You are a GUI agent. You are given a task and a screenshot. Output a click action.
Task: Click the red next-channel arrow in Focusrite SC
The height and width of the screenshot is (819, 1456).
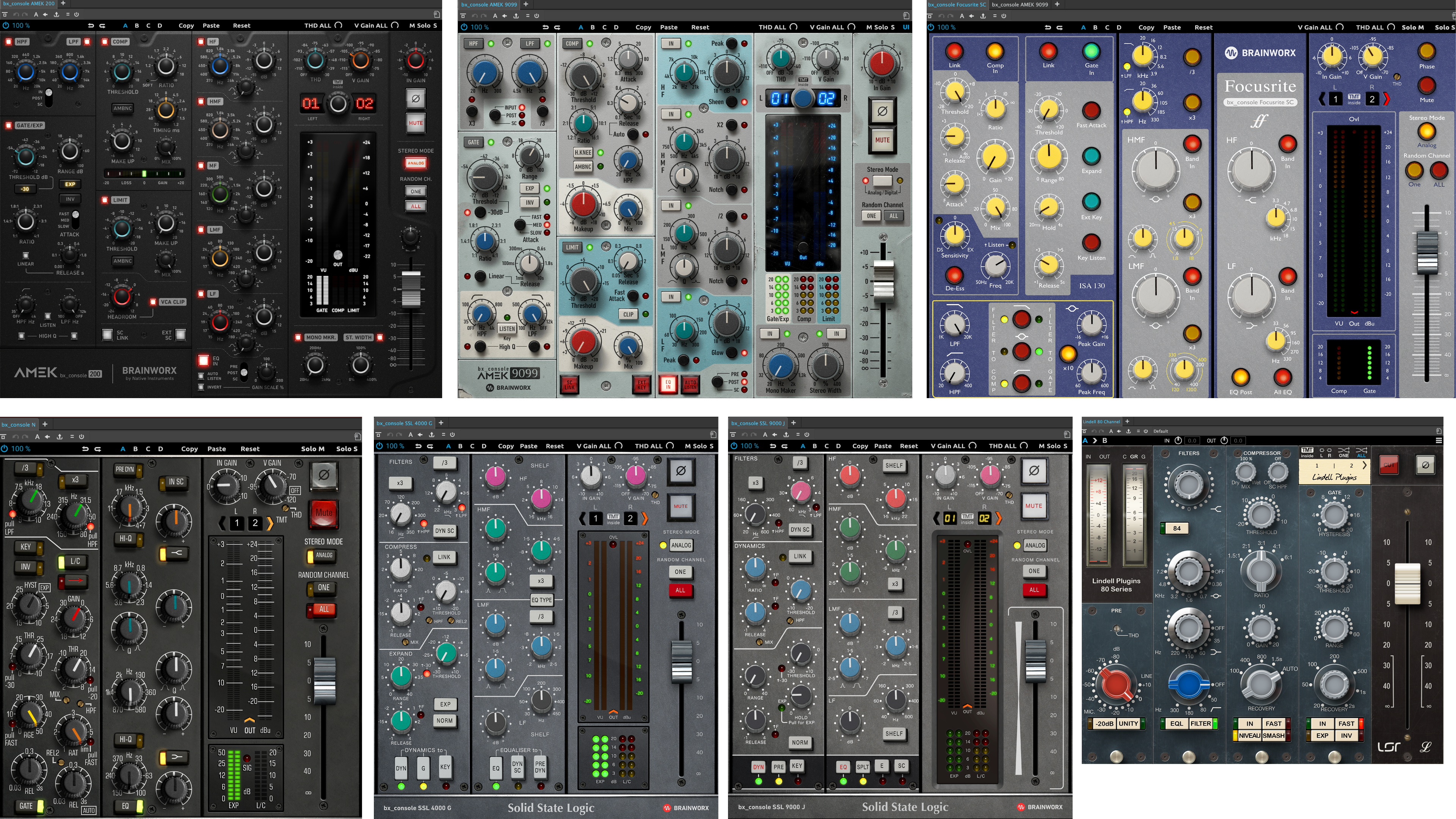coord(1386,99)
